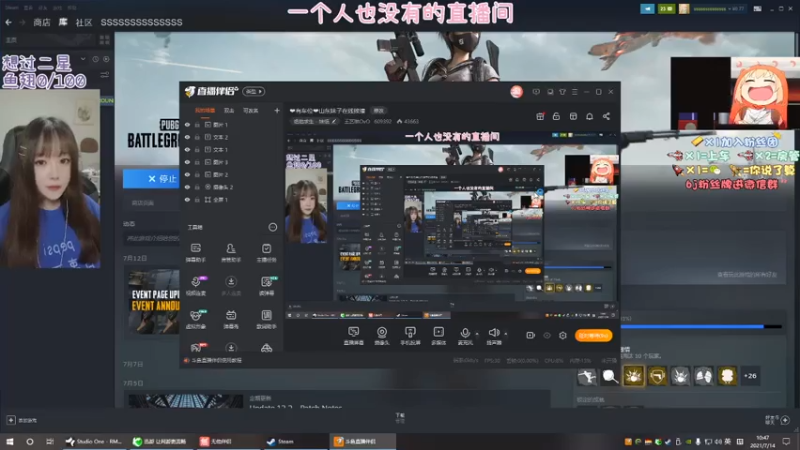Toggle the lock on 图片 1 source
The height and width of the screenshot is (450, 800).
click(197, 124)
